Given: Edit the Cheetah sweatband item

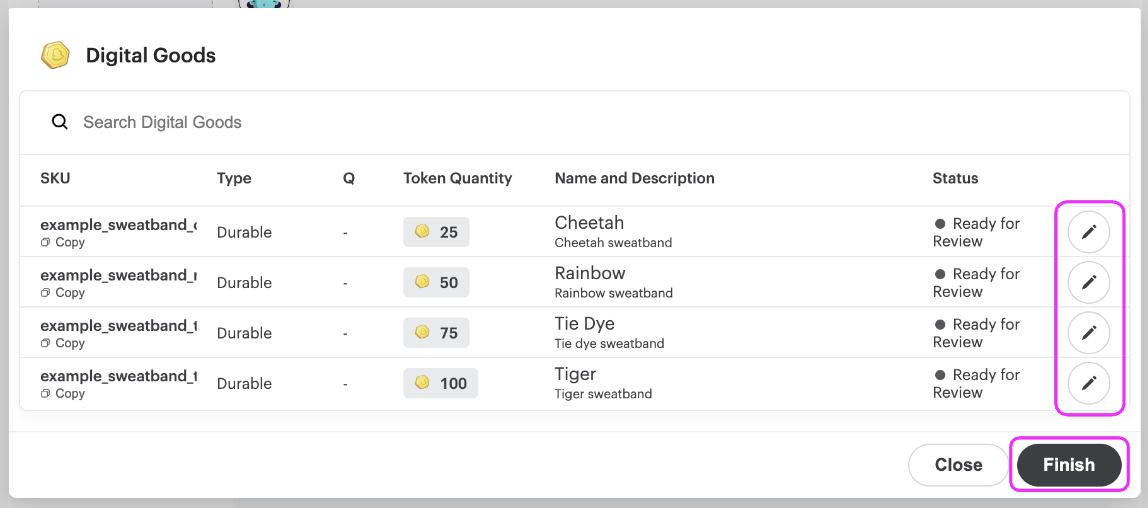Looking at the screenshot, I should click(x=1089, y=232).
